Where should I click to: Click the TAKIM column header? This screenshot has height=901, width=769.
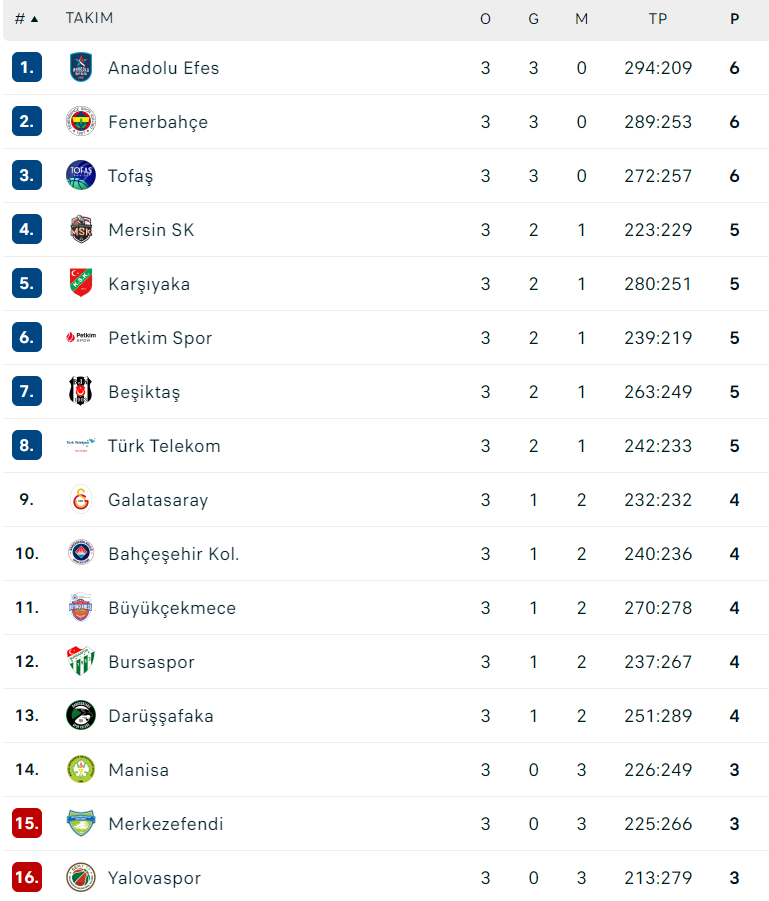[x=89, y=19]
